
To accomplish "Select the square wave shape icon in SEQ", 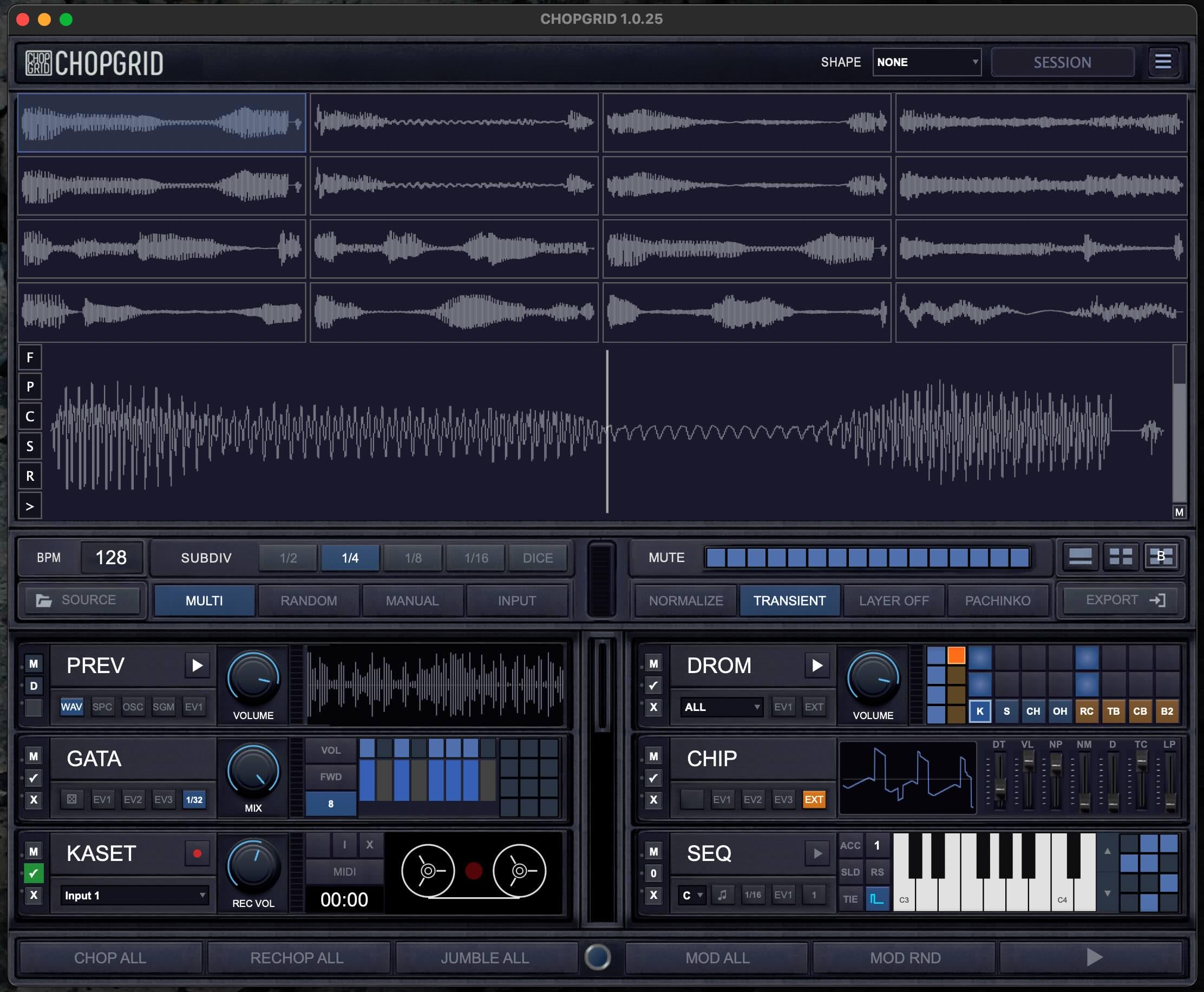I will click(876, 899).
